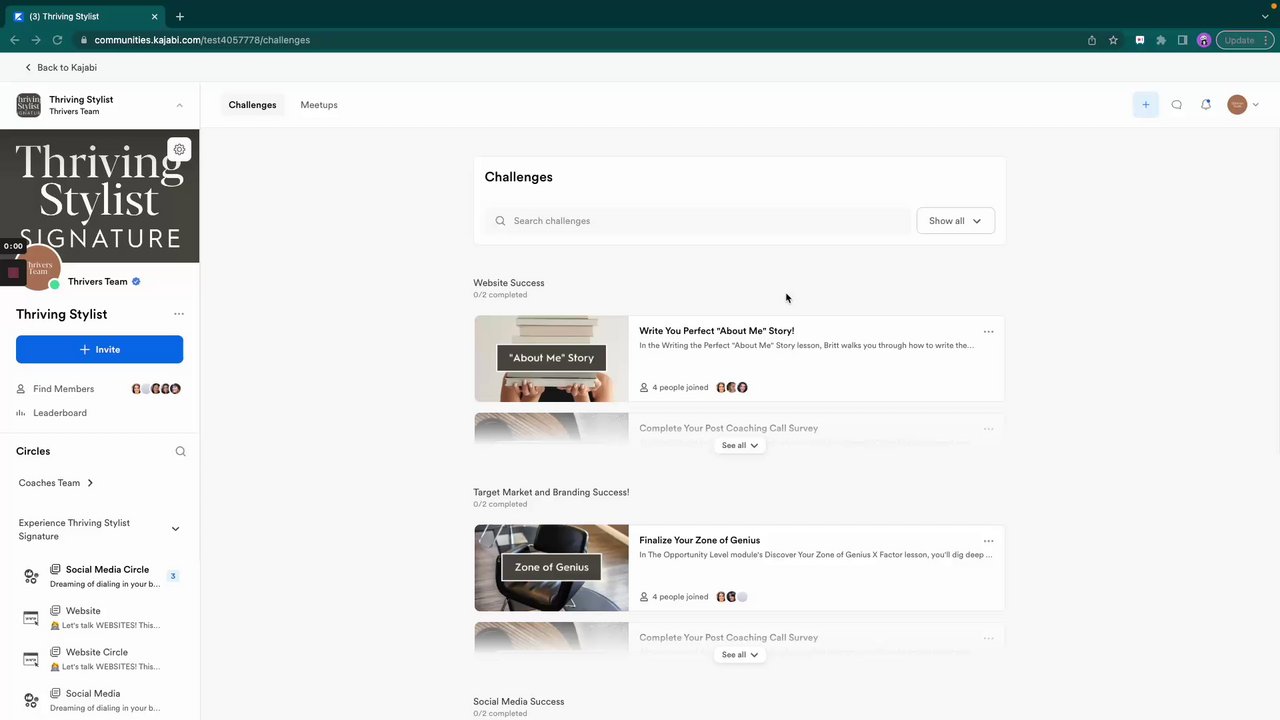Open options menu for "About Me" Story challenge
Screen dimensions: 1280x720
(x=989, y=332)
